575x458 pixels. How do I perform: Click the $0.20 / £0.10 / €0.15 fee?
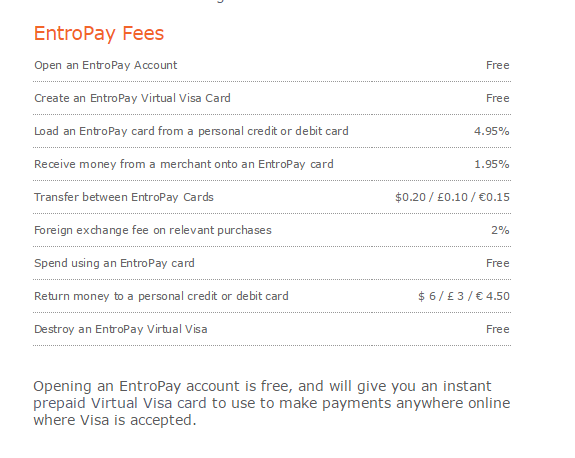(x=452, y=197)
